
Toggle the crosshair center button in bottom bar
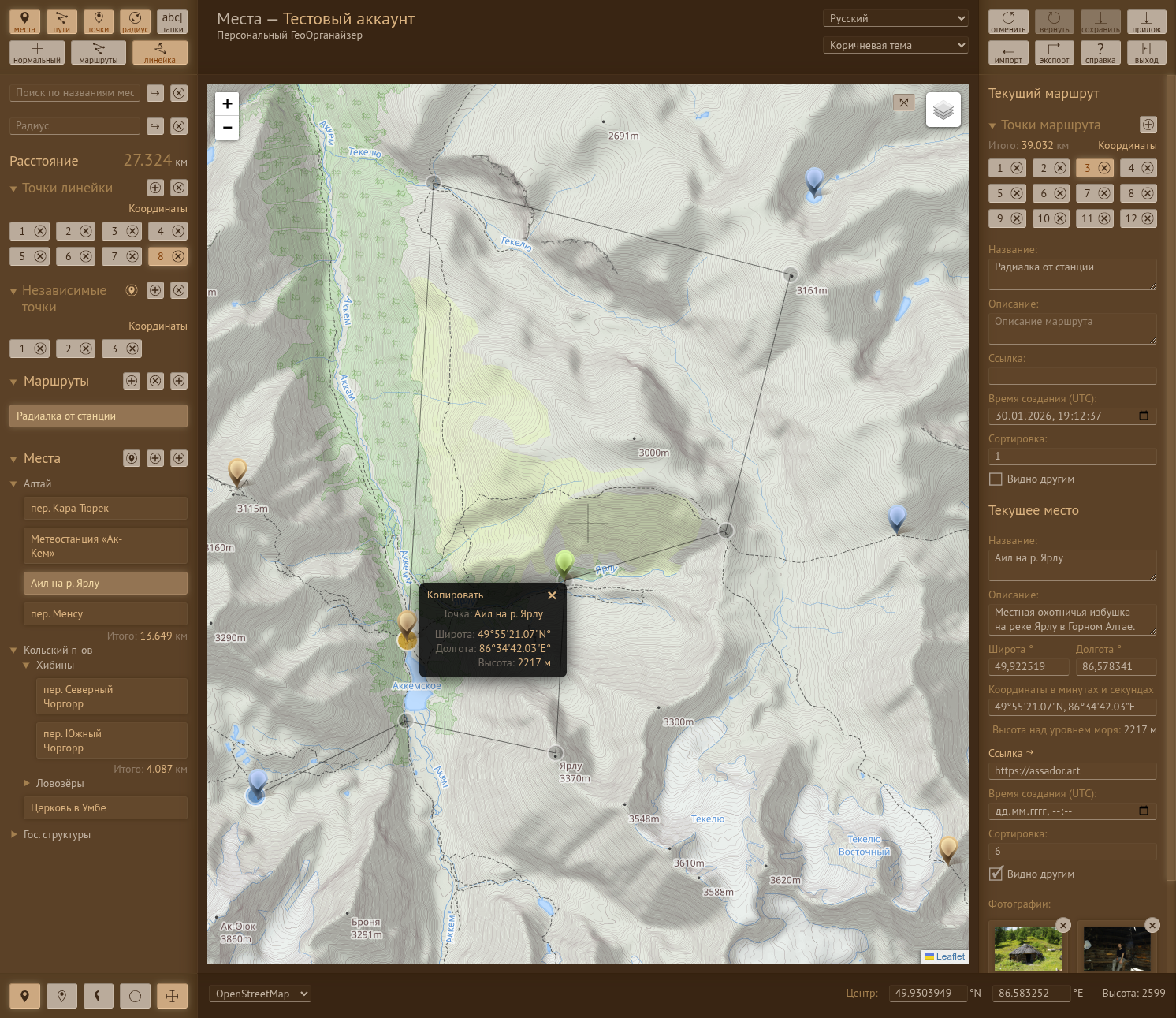tap(172, 996)
